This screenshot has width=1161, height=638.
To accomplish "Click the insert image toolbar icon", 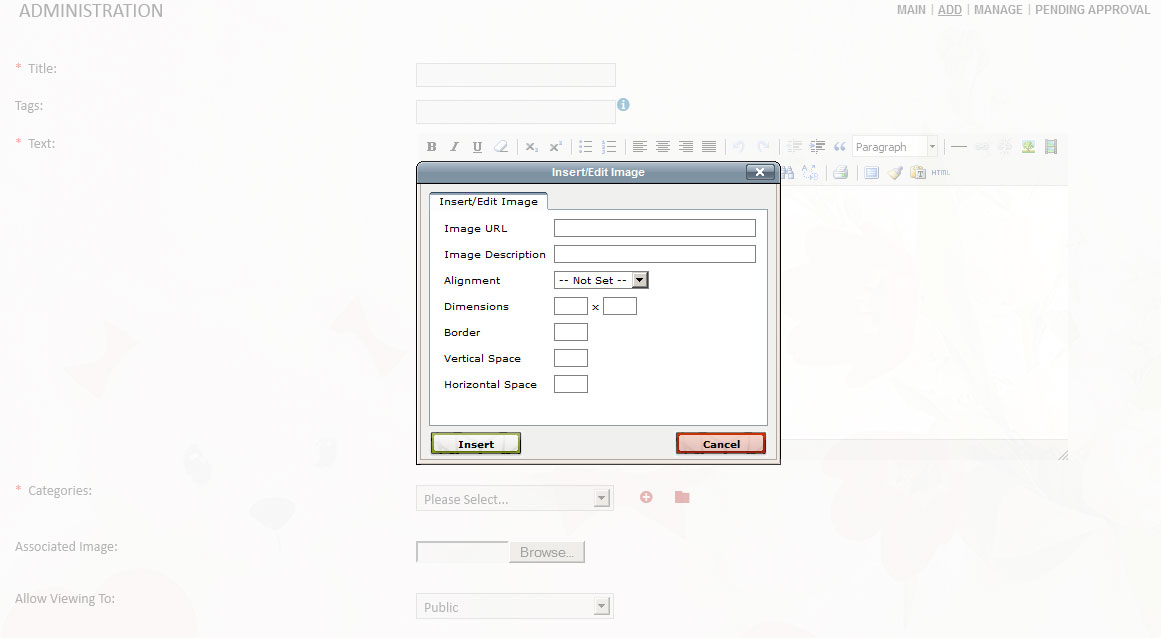I will coord(1028,147).
